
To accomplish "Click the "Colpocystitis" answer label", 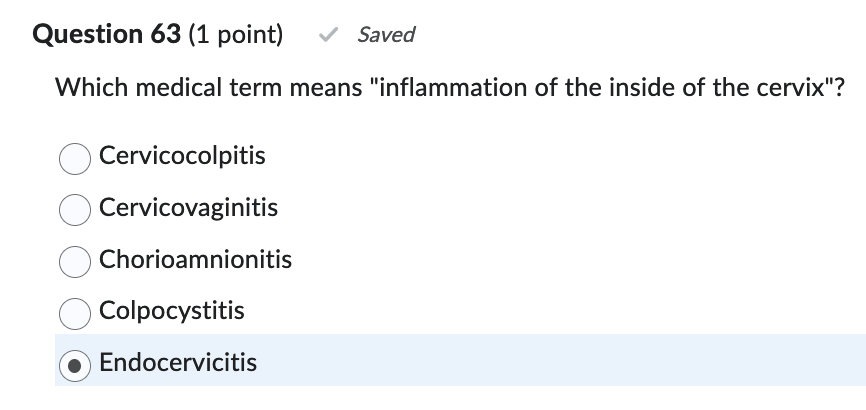I will click(171, 311).
